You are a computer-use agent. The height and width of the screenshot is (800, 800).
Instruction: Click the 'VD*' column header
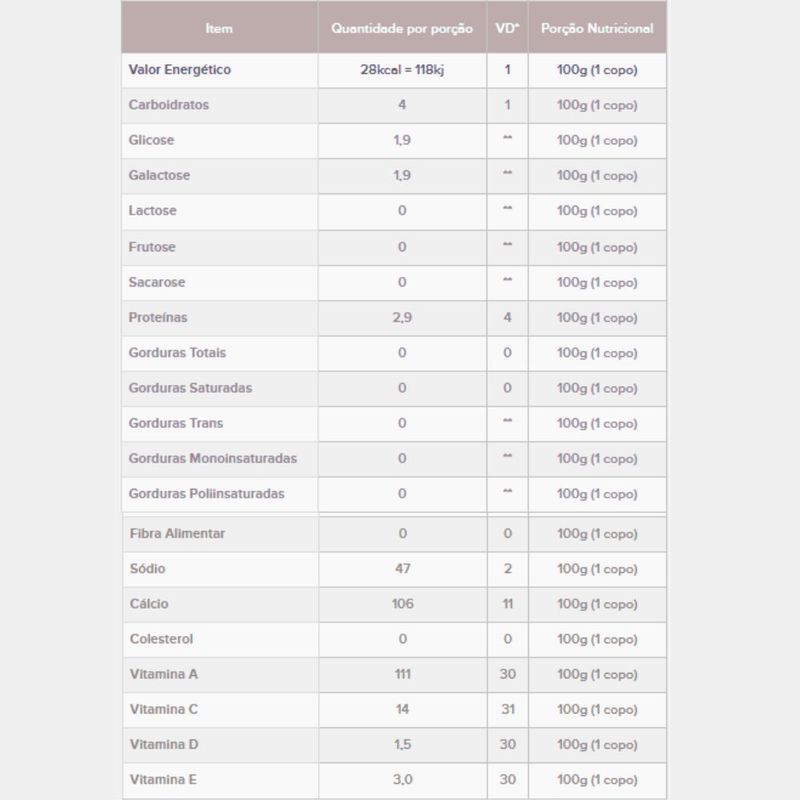click(x=507, y=28)
